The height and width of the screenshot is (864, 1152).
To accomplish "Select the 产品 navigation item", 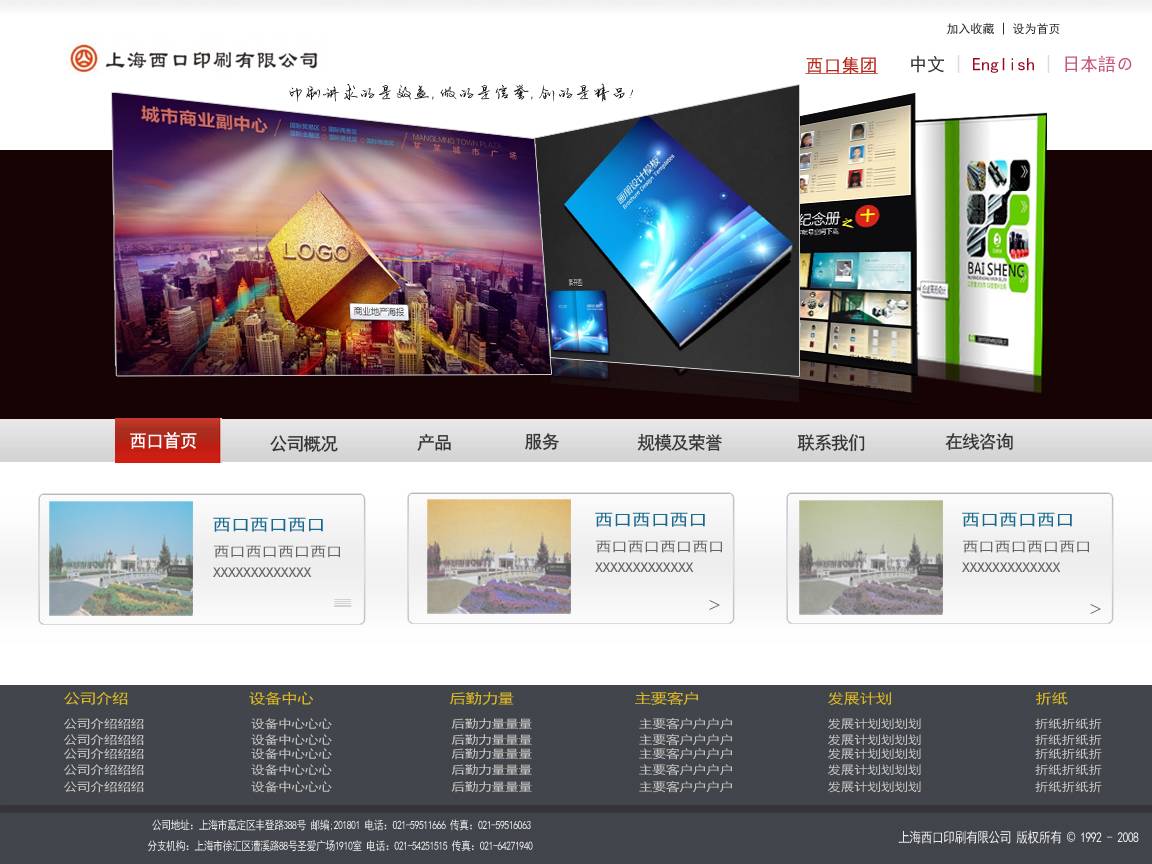I will tap(434, 442).
